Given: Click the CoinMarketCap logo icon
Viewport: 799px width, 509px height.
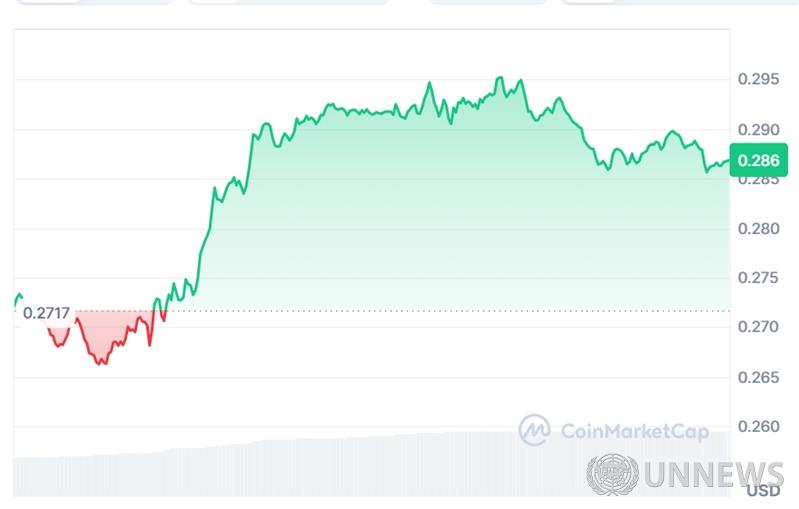Looking at the screenshot, I should tap(534, 430).
